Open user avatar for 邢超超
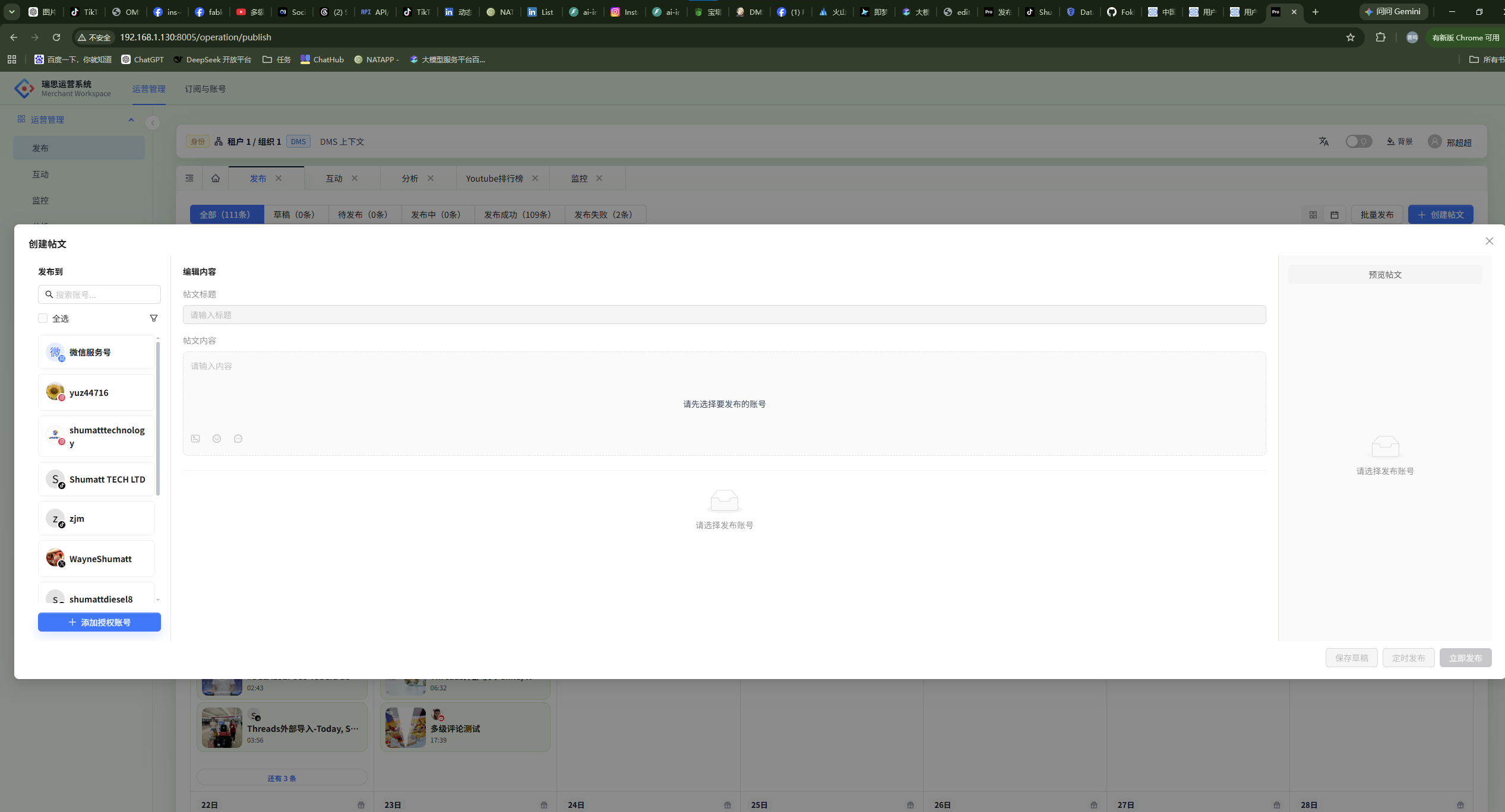This screenshot has width=1505, height=812. coord(1435,142)
